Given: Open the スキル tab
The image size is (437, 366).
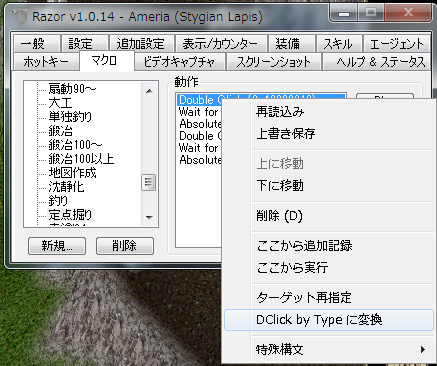Looking at the screenshot, I should (x=339, y=43).
